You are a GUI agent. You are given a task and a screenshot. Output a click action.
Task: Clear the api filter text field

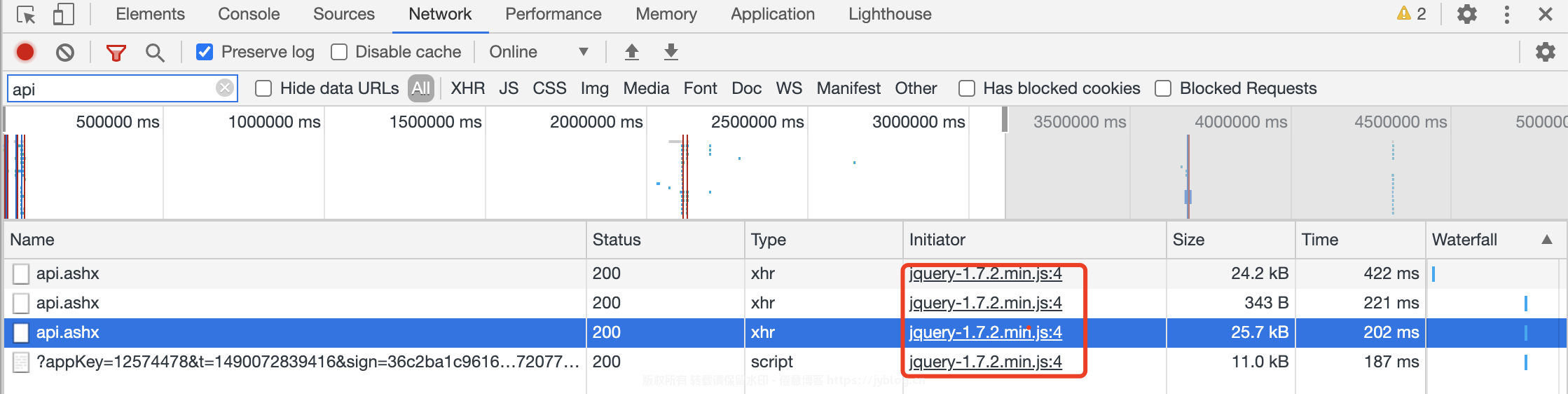[224, 88]
